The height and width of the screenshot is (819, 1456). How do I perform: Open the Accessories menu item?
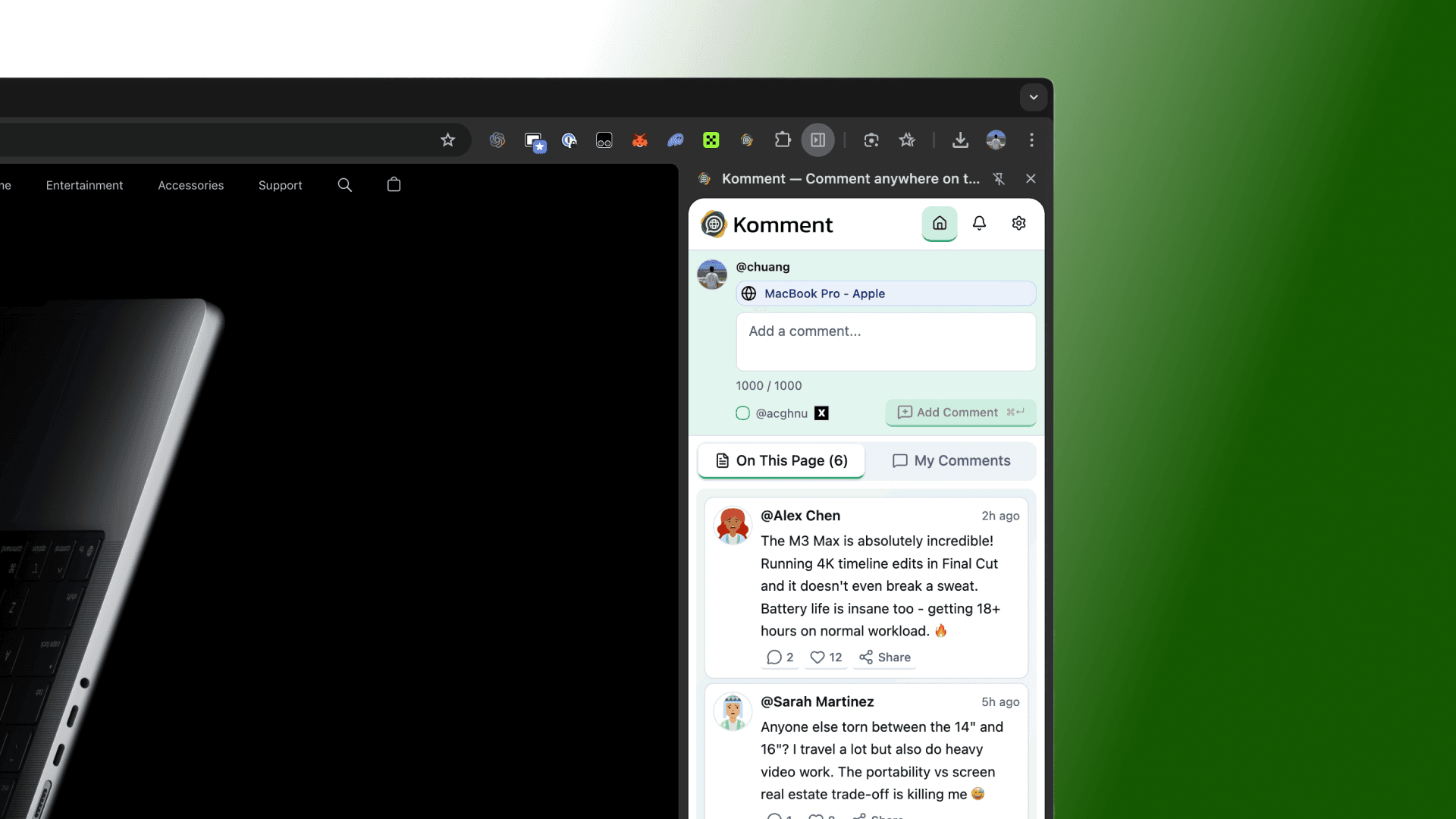[x=190, y=185]
